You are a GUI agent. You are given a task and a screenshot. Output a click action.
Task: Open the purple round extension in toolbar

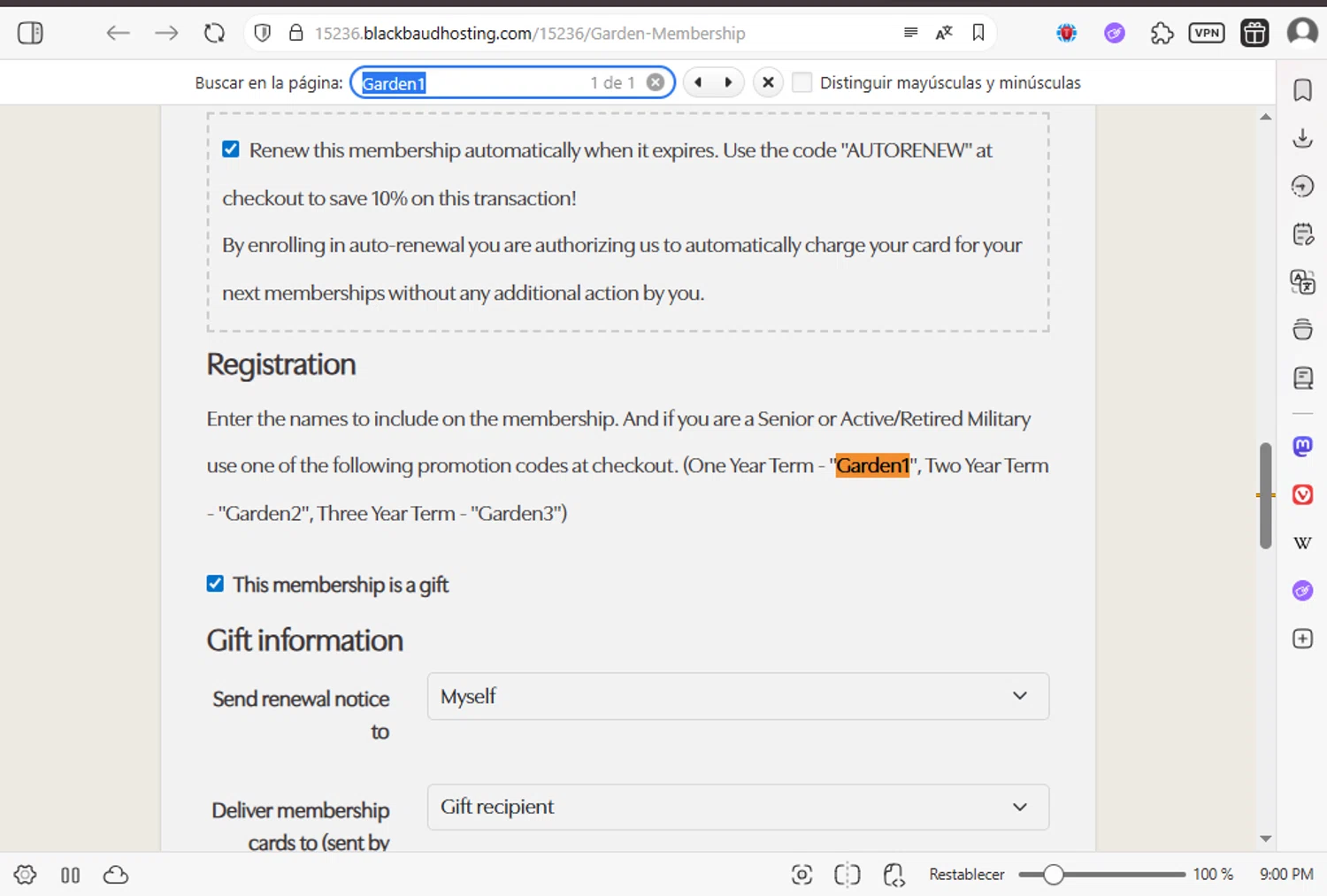tap(1115, 34)
